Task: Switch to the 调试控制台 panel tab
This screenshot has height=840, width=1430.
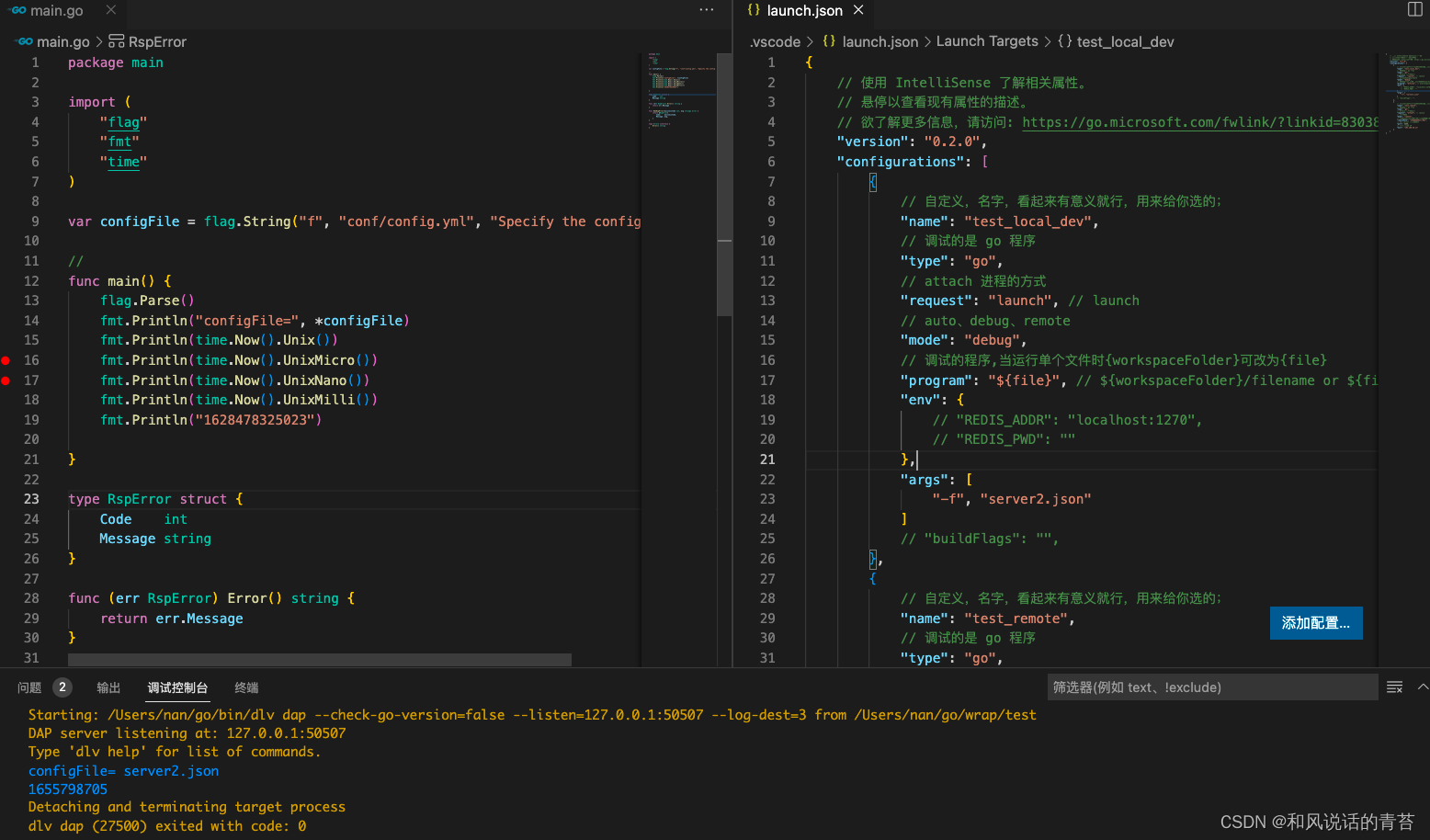Action: [x=177, y=687]
